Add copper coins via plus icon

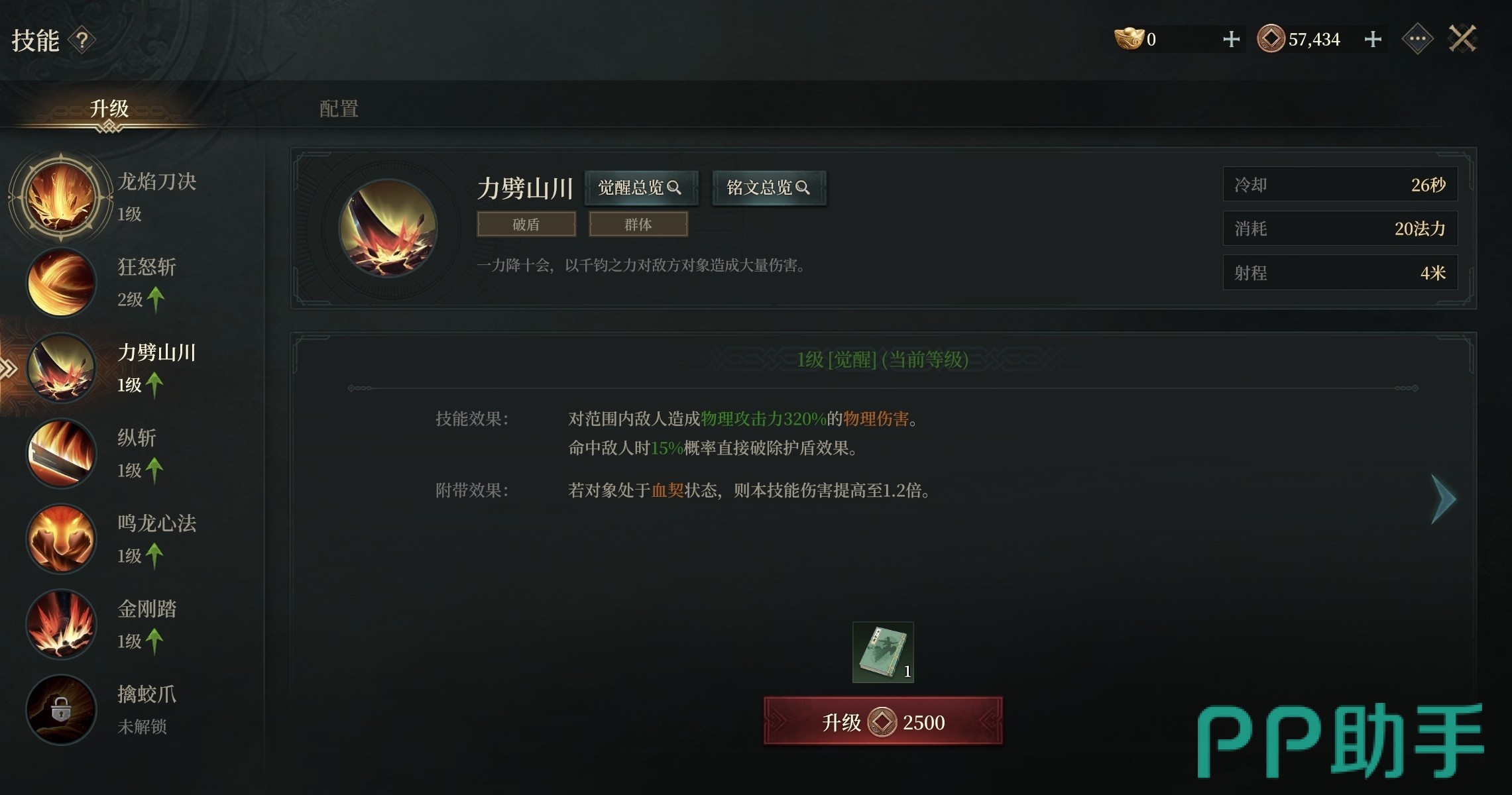(1373, 39)
